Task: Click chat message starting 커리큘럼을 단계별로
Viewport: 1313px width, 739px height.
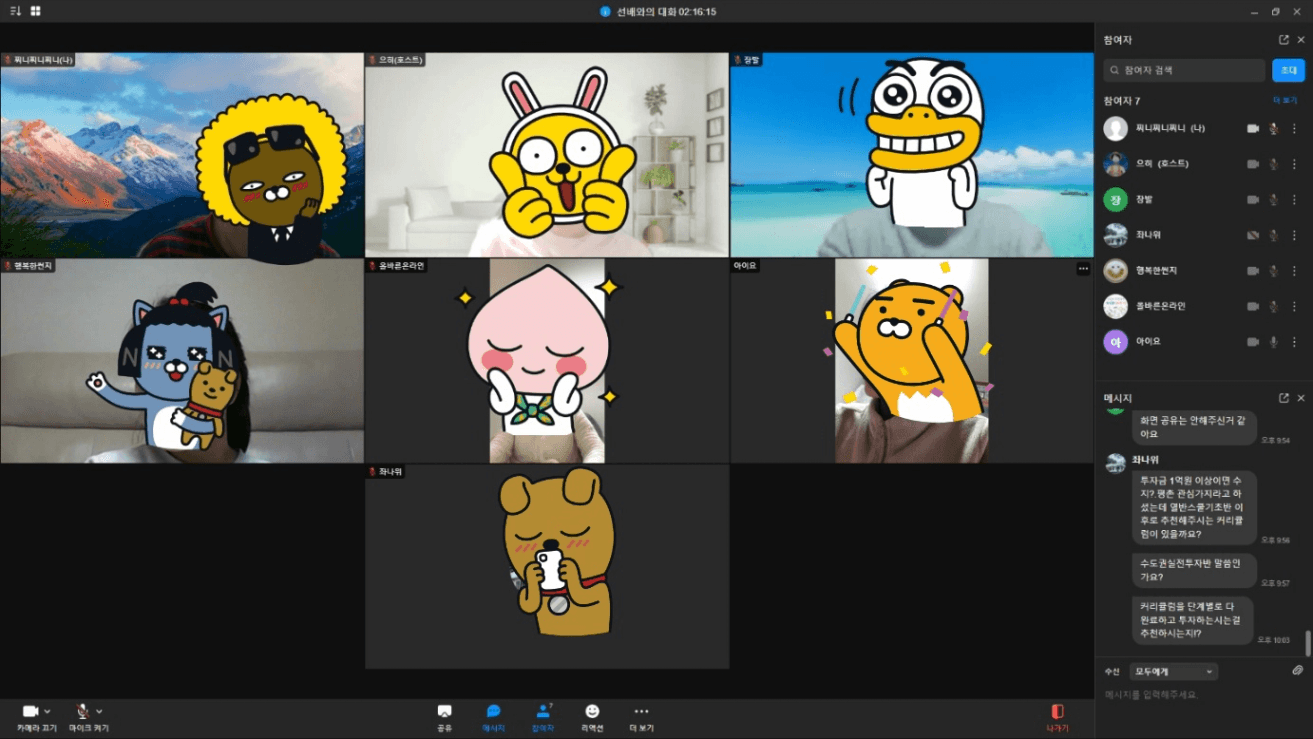Action: (x=1192, y=620)
